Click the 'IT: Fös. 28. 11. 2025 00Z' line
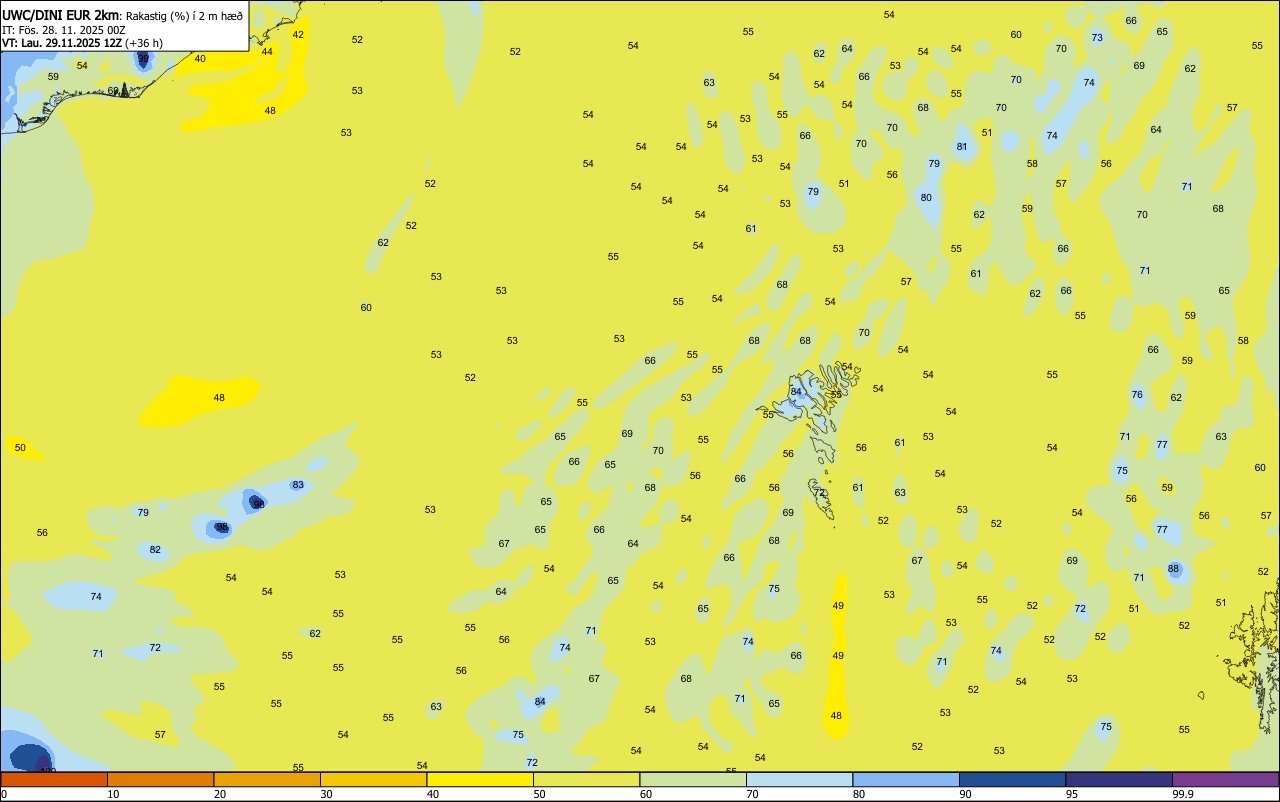 coord(64,30)
